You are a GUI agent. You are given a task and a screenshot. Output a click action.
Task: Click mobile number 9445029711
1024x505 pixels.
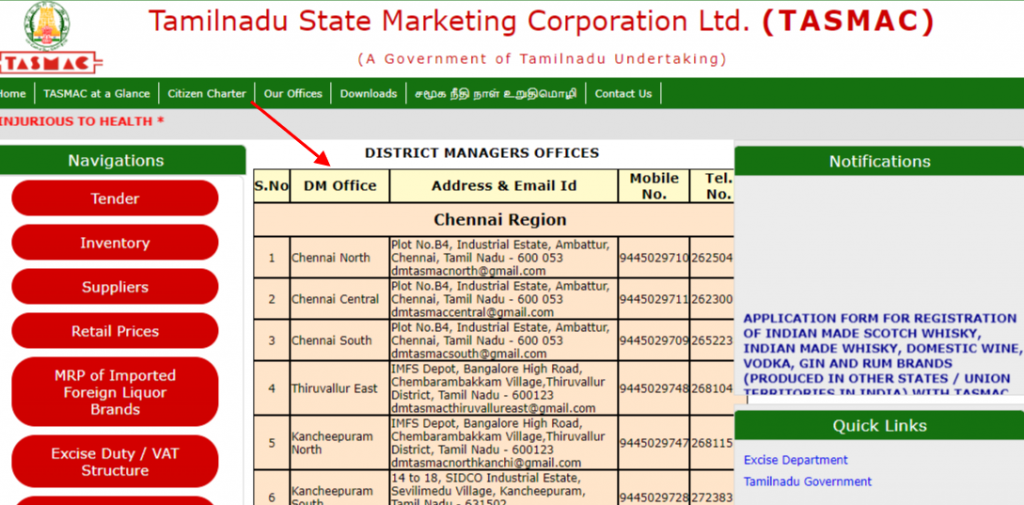click(x=654, y=299)
